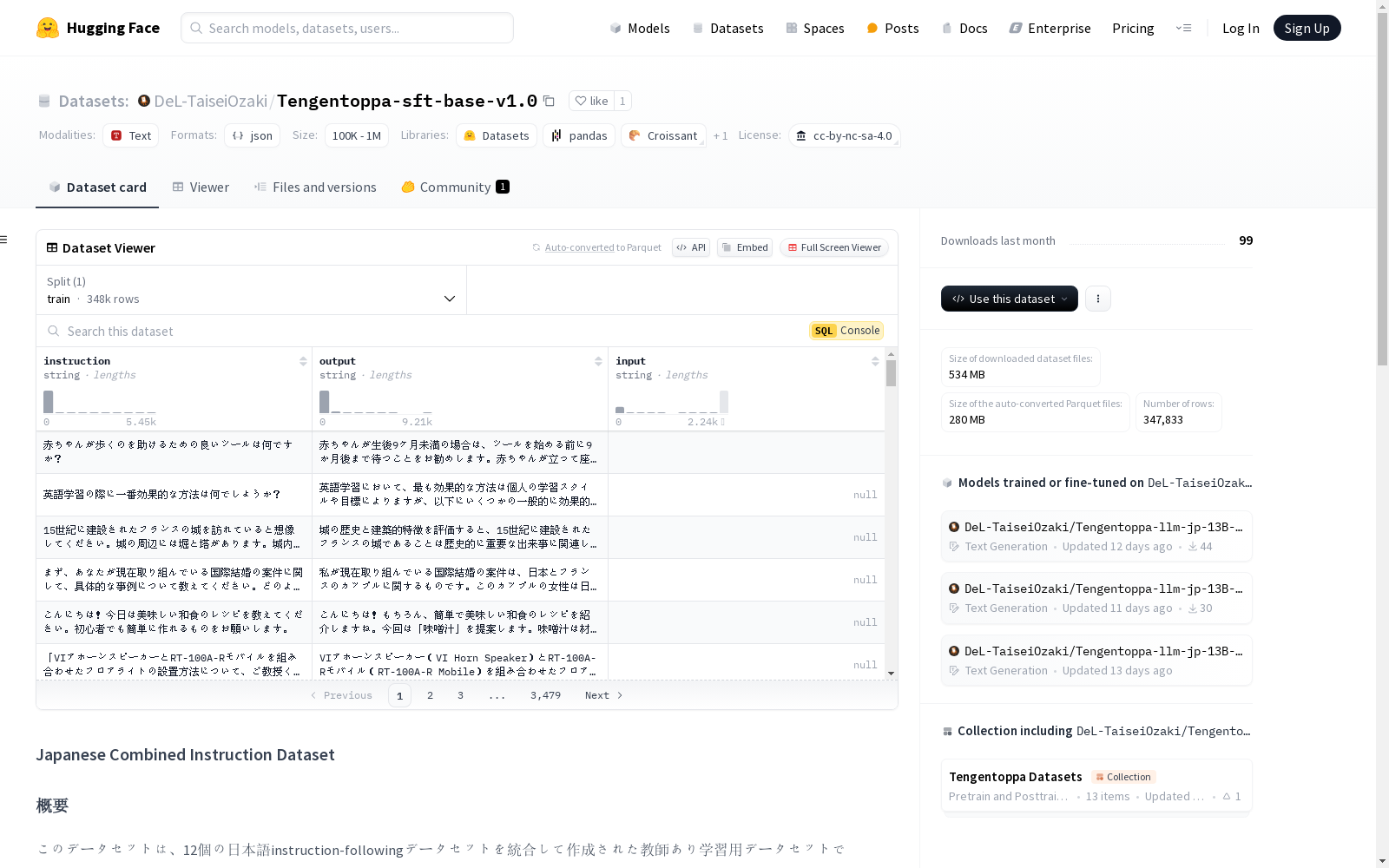The width and height of the screenshot is (1389, 868).
Task: Click the Sign Up button
Action: point(1307,28)
